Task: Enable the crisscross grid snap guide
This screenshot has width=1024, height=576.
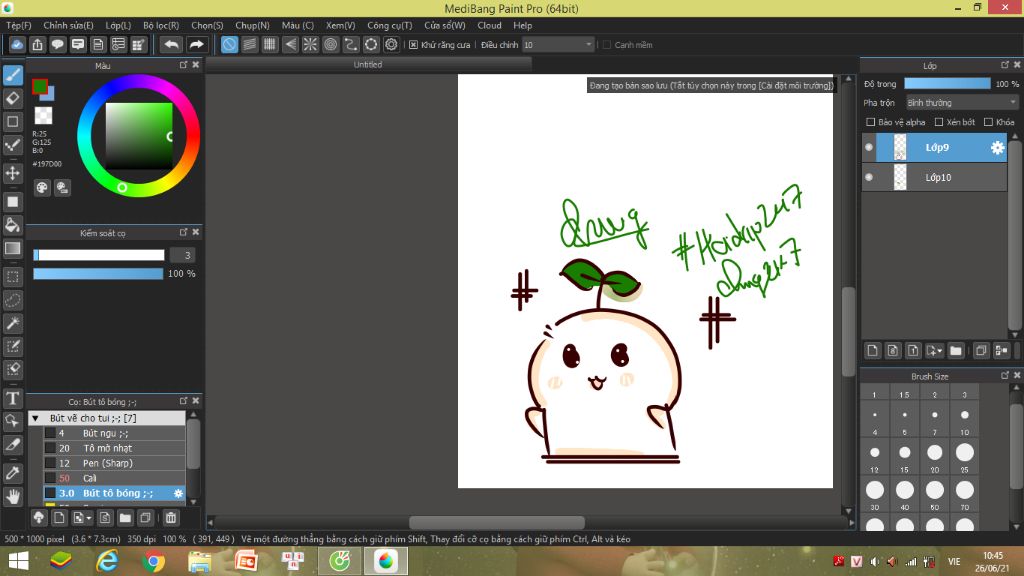Action: coord(270,44)
